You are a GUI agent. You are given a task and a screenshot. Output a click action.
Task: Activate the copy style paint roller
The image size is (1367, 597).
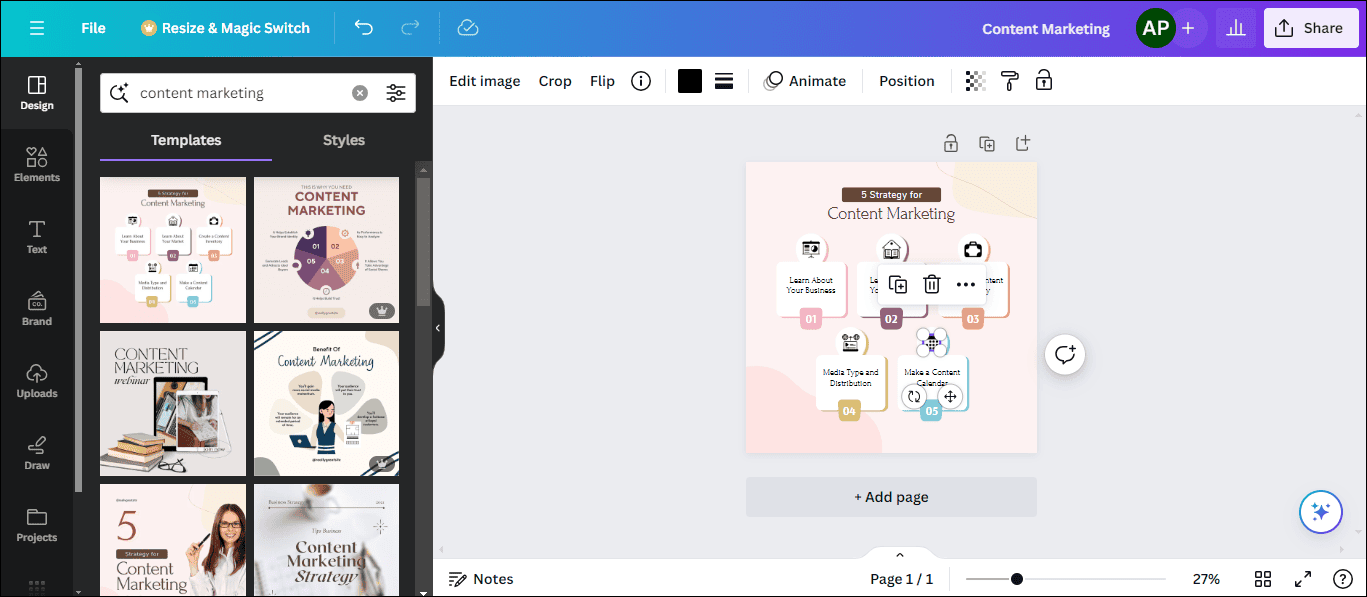point(1010,81)
